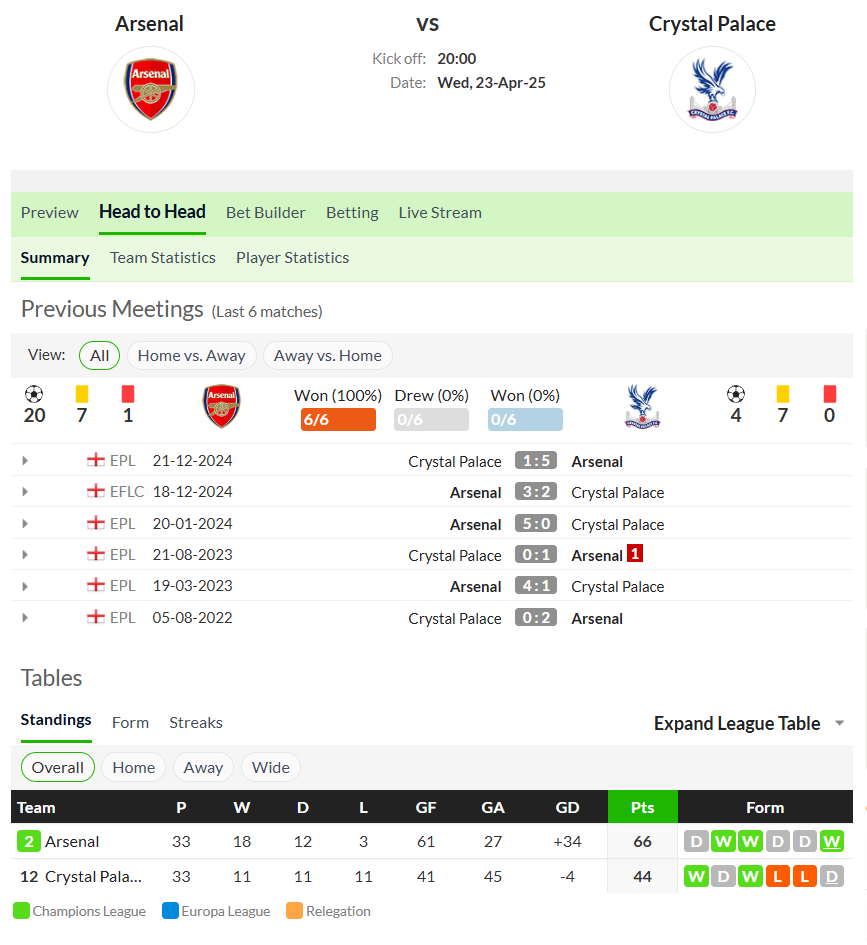Open the Expand League Table dropdown
The width and height of the screenshot is (867, 945).
749,723
